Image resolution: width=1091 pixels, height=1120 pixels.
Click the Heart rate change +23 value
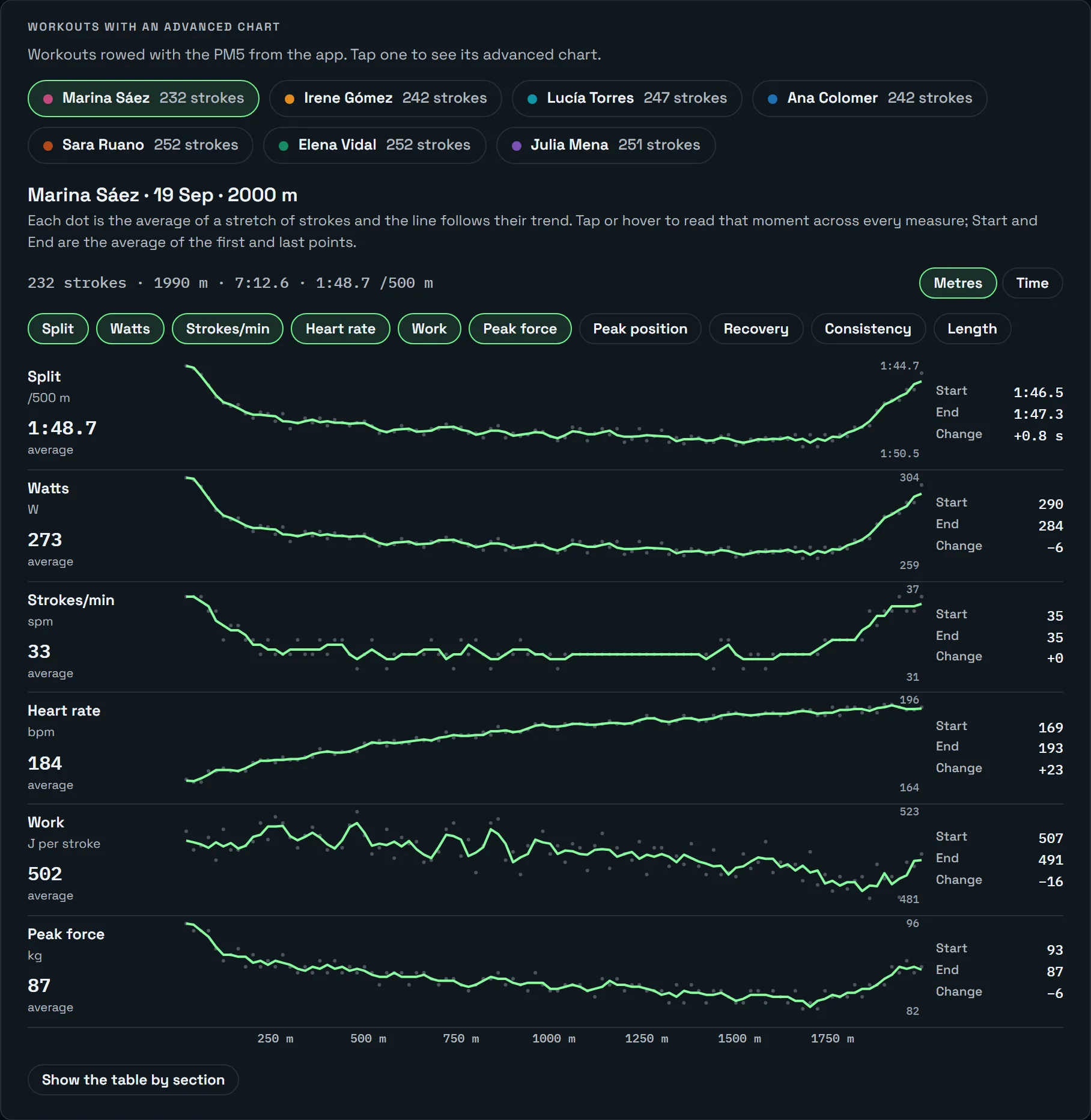pos(1051,770)
